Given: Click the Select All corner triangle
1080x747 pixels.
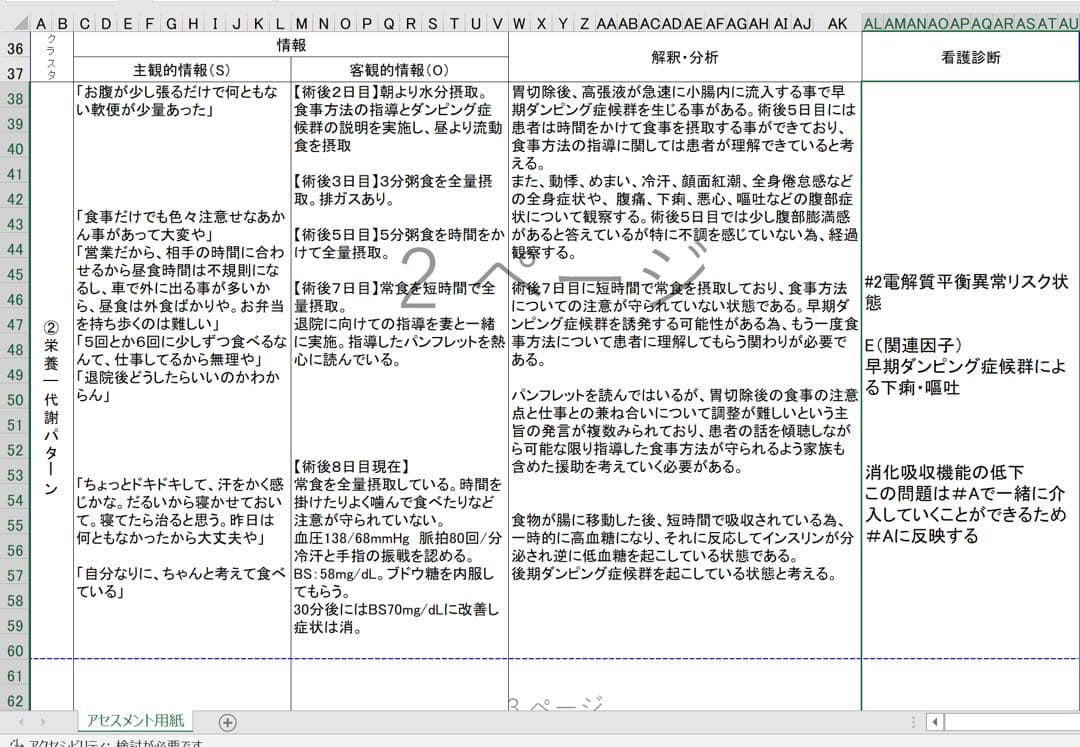Looking at the screenshot, I should (x=20, y=24).
